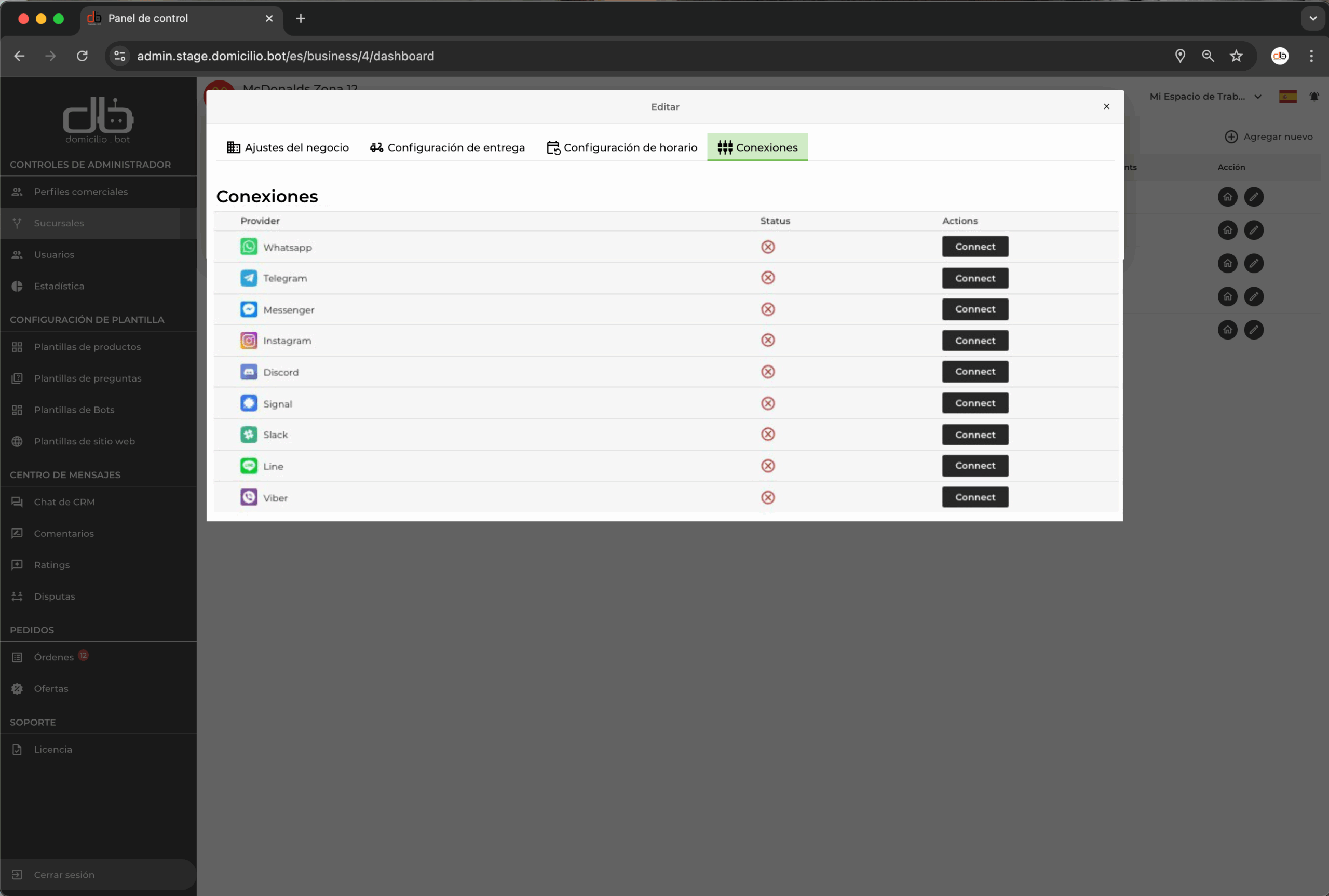The image size is (1329, 896).
Task: Click the notification bell icon
Action: tap(1314, 97)
